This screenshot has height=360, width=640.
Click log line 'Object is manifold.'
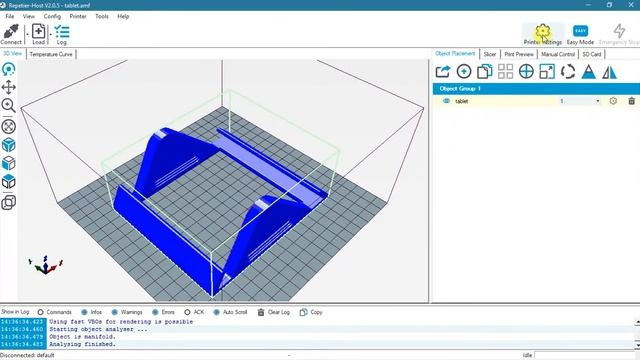pos(82,337)
